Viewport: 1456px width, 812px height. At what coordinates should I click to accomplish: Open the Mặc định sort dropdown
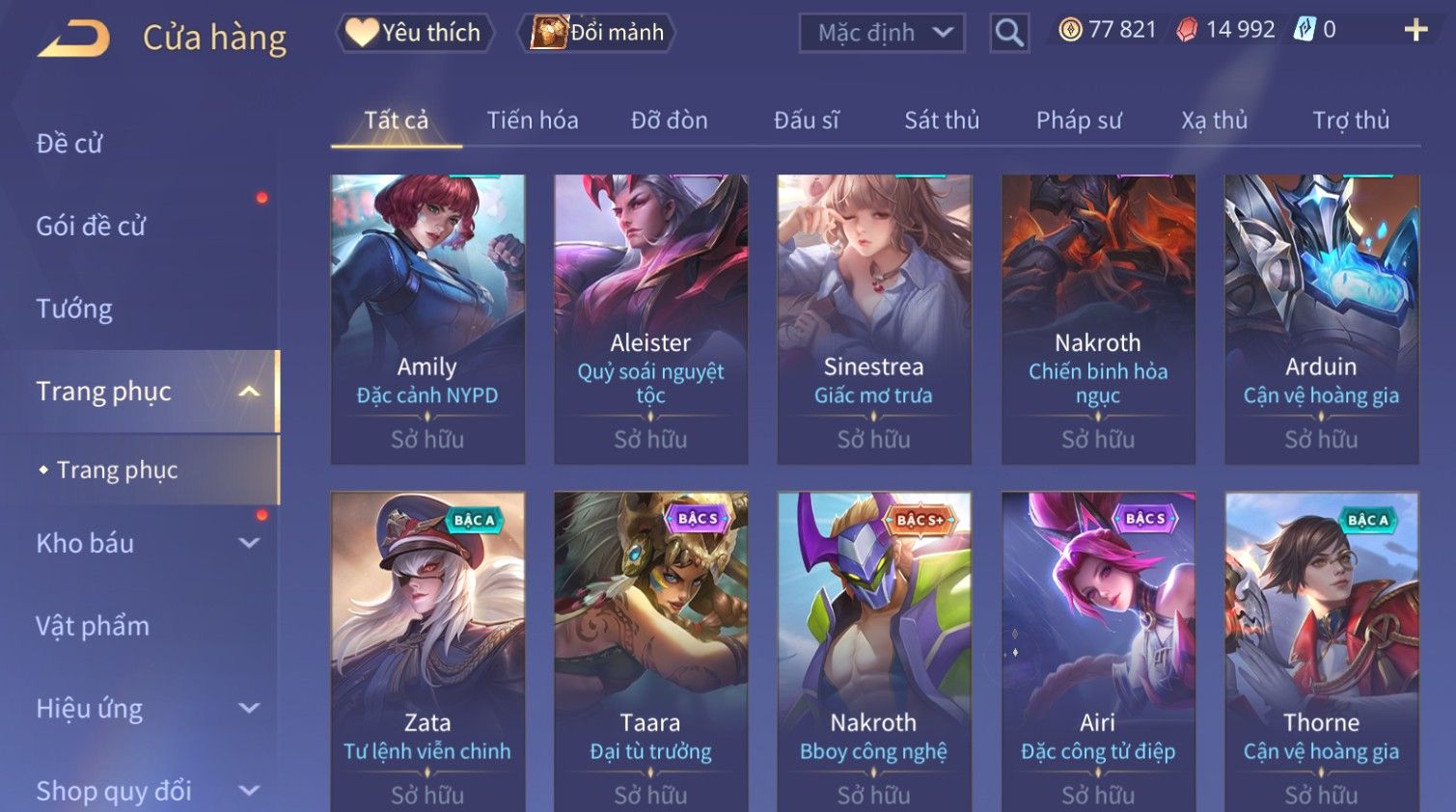point(882,33)
